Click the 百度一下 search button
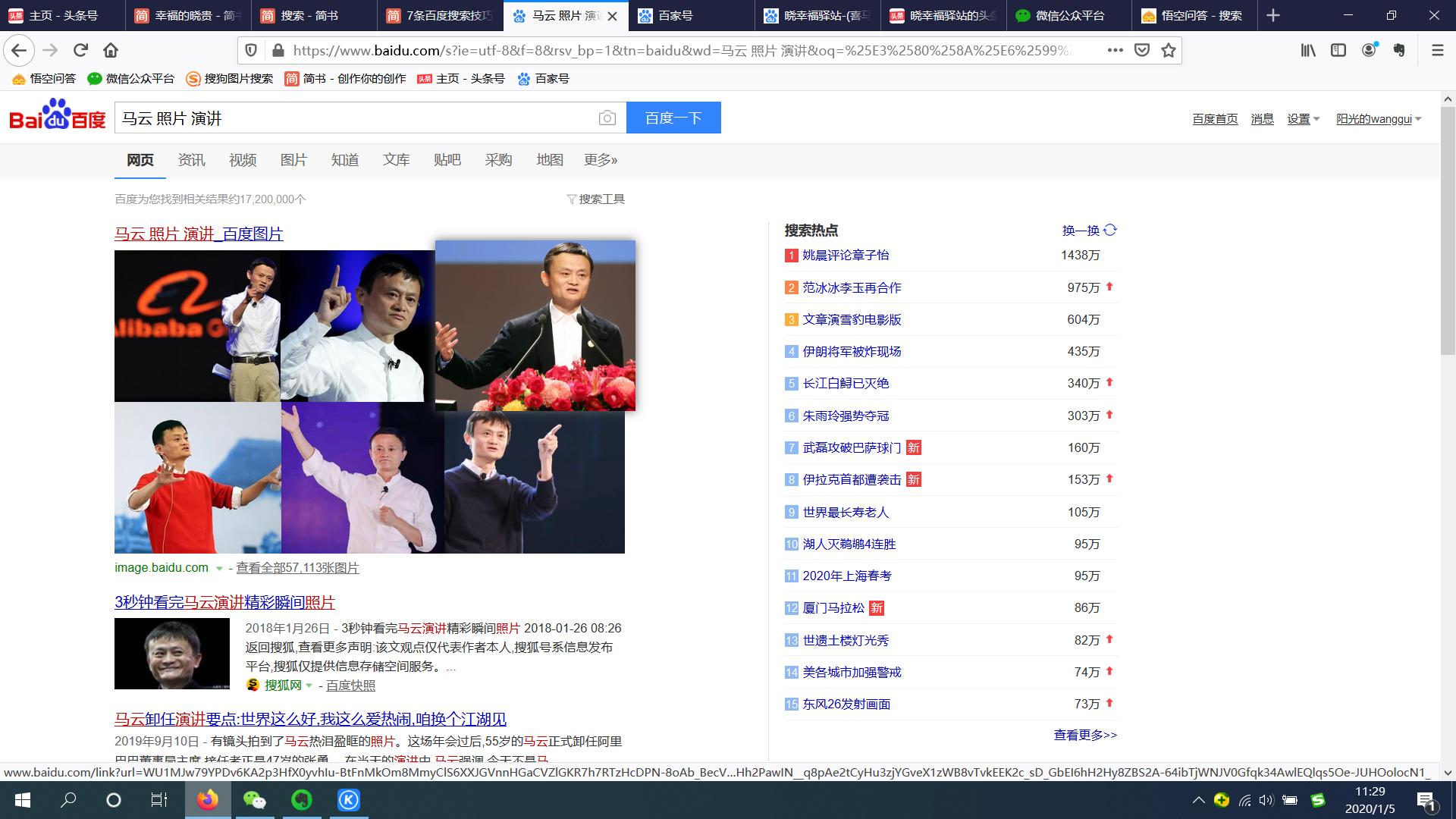The width and height of the screenshot is (1456, 819). coord(673,118)
